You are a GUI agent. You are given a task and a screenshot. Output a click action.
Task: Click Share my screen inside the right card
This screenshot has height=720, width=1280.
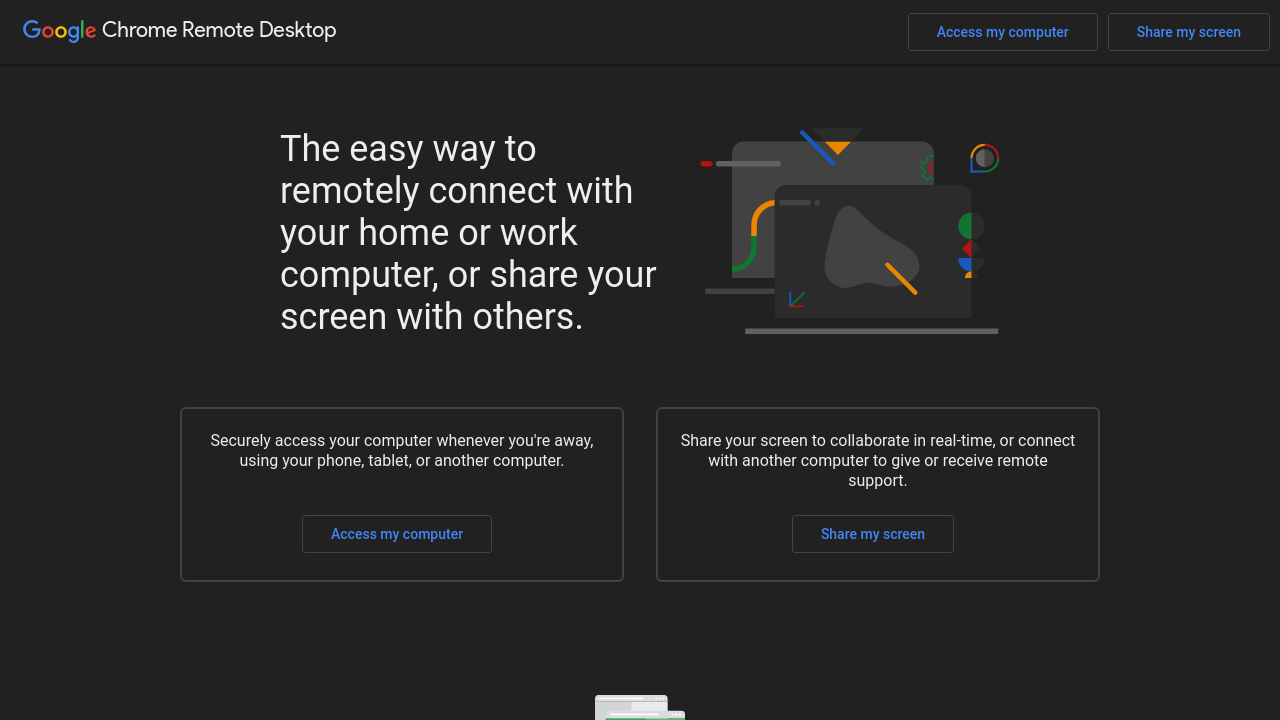pyautogui.click(x=872, y=534)
